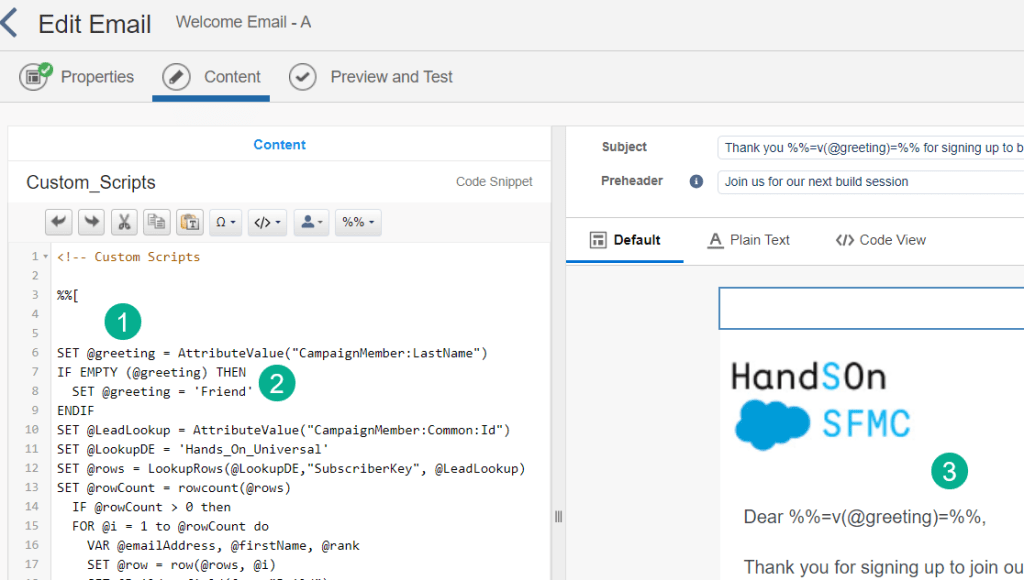The height and width of the screenshot is (580, 1024).
Task: Select the Content step tab
Action: pyautogui.click(x=212, y=77)
